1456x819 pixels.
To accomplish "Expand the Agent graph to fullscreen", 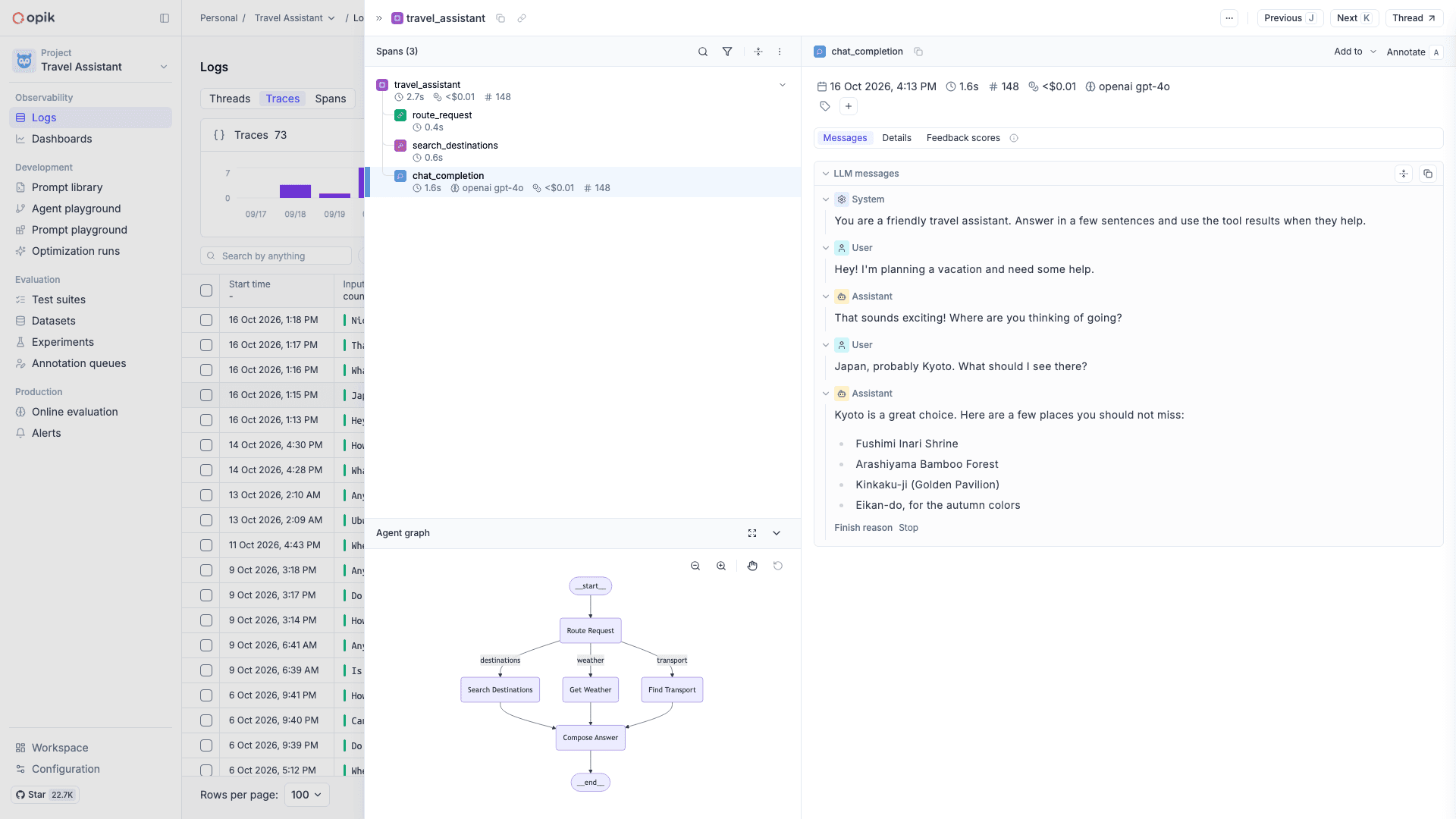I will click(x=752, y=533).
